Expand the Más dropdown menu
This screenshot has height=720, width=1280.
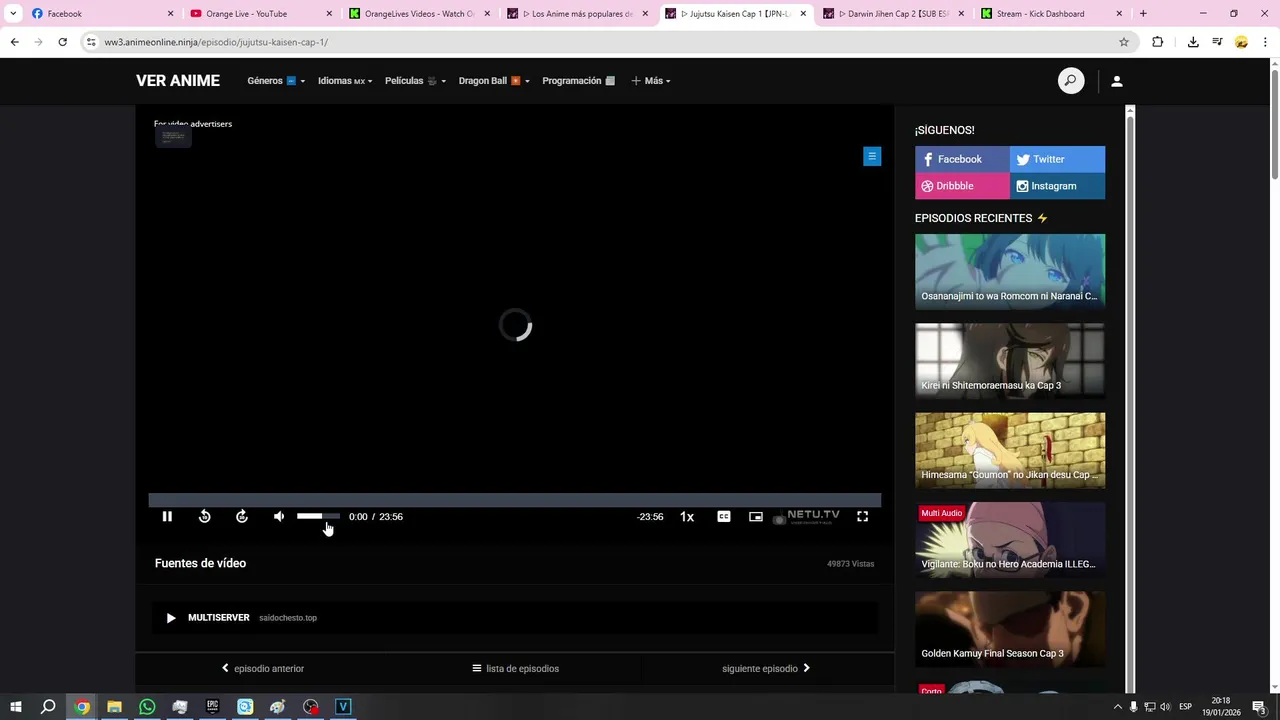[x=650, y=81]
